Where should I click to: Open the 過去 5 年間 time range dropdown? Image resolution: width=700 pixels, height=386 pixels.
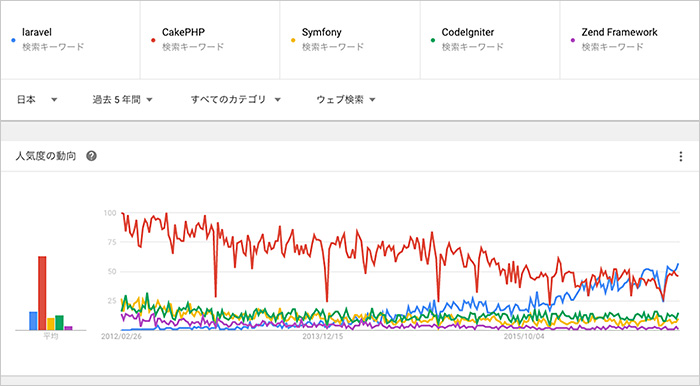tap(122, 100)
